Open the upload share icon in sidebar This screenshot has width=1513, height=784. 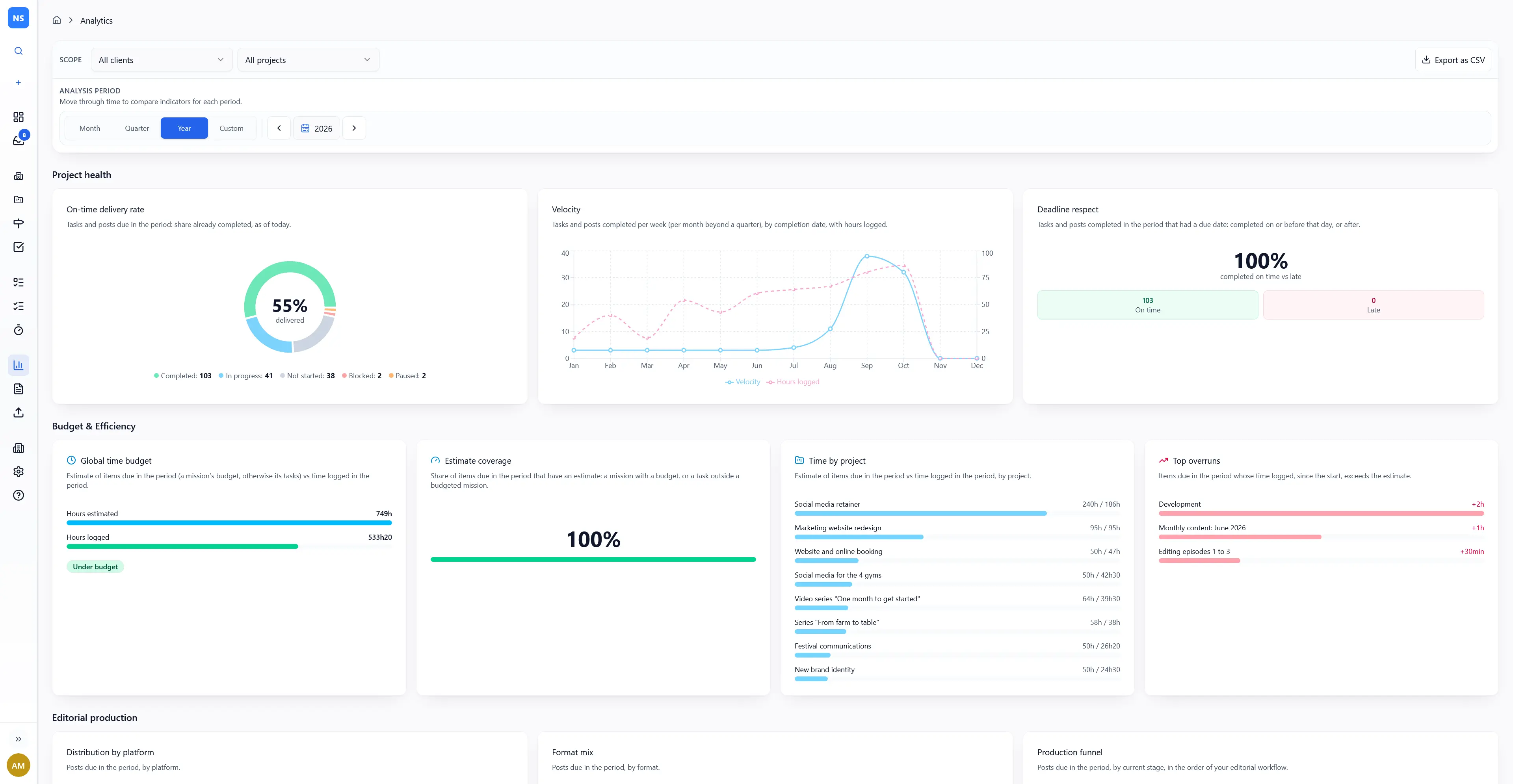click(18, 412)
